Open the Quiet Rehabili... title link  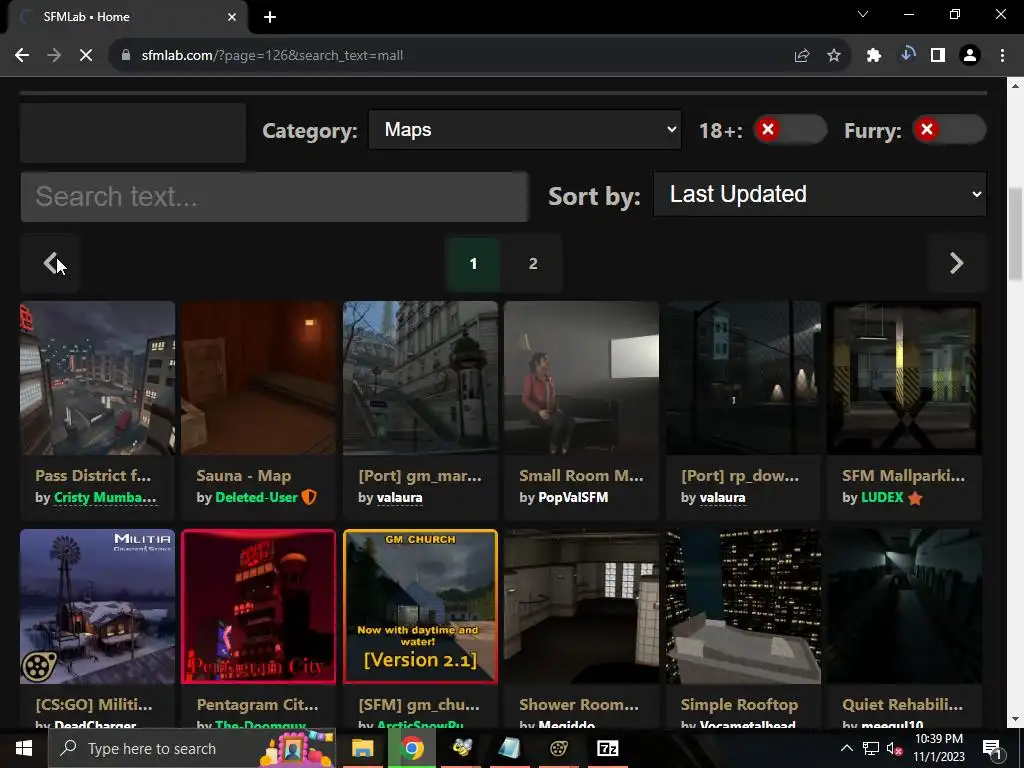(x=903, y=705)
